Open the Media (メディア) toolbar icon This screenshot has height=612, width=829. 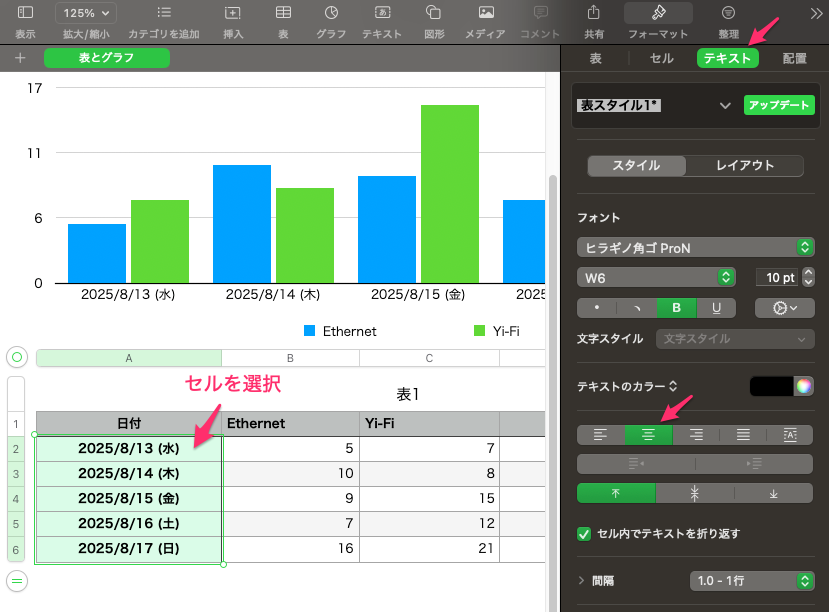485,14
